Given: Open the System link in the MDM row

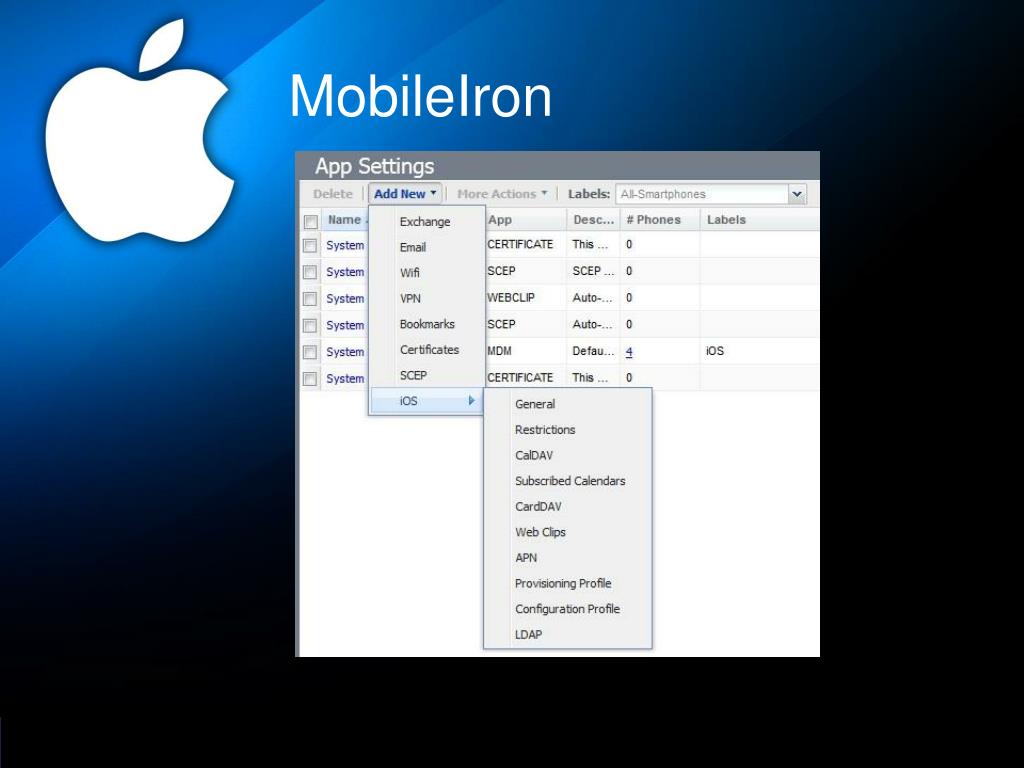Looking at the screenshot, I should [x=345, y=351].
